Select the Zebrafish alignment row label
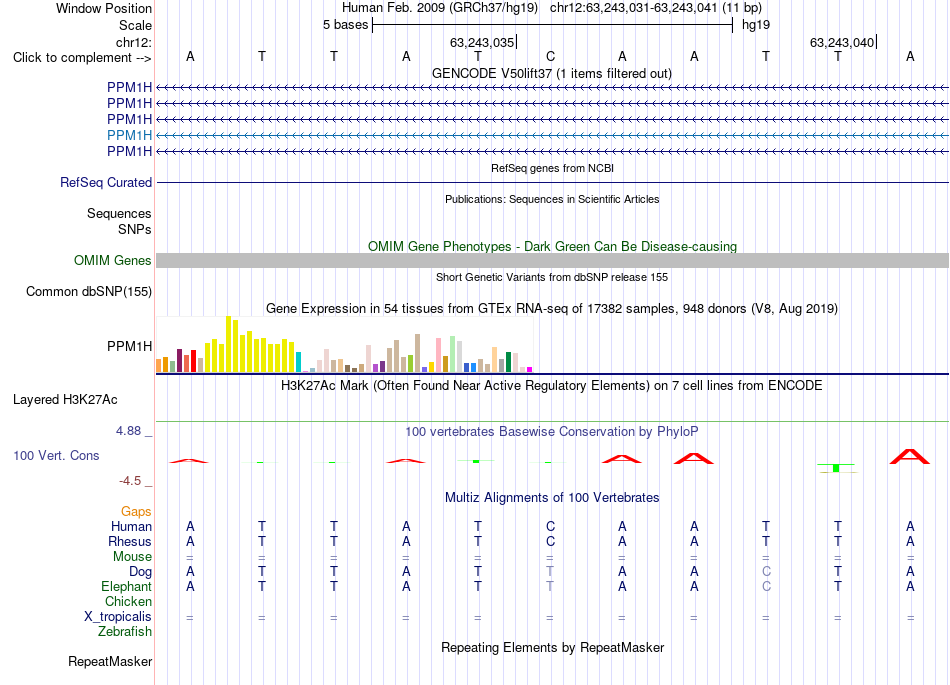Screen dimensions: 950x685 click(125, 632)
